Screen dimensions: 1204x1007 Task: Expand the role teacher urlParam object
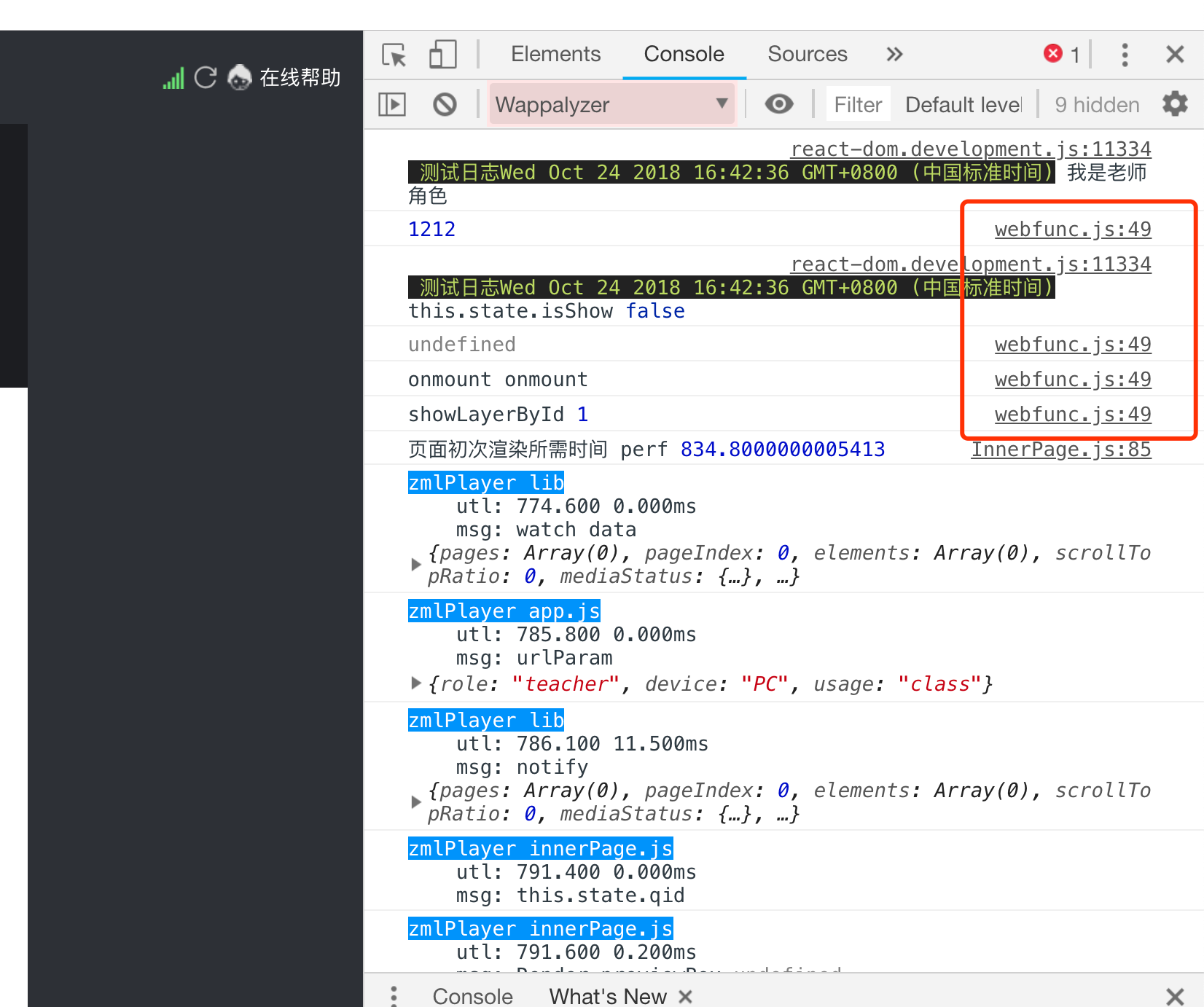[415, 683]
